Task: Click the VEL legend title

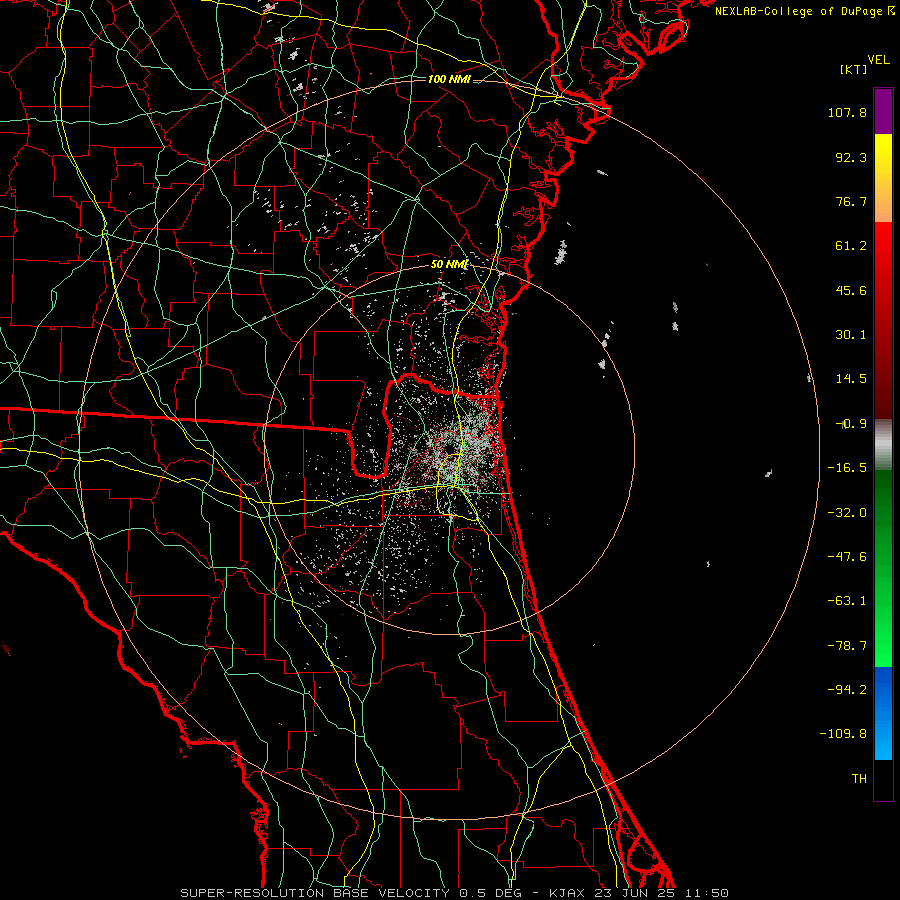Action: (879, 60)
